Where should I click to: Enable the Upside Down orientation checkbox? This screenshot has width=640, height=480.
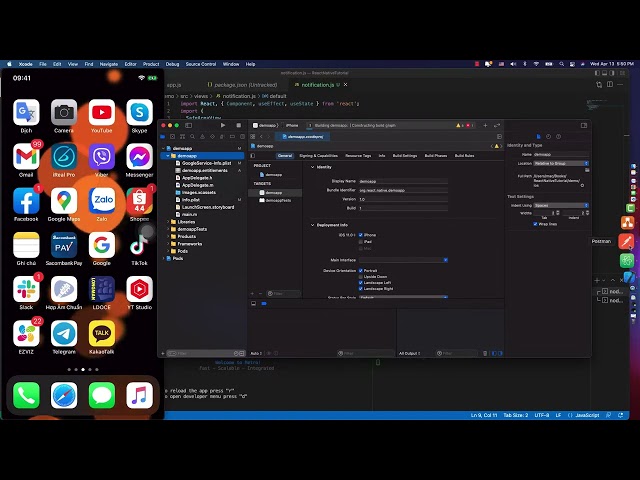point(360,277)
